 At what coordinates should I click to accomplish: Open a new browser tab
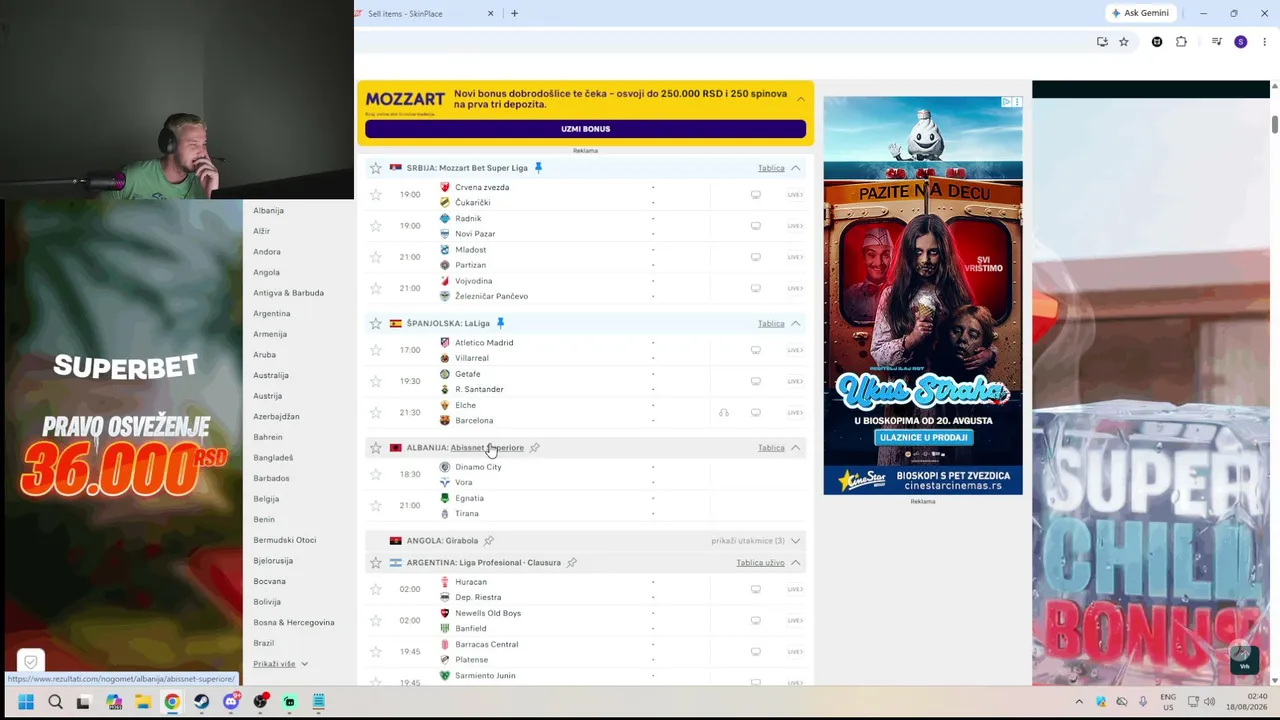click(514, 14)
